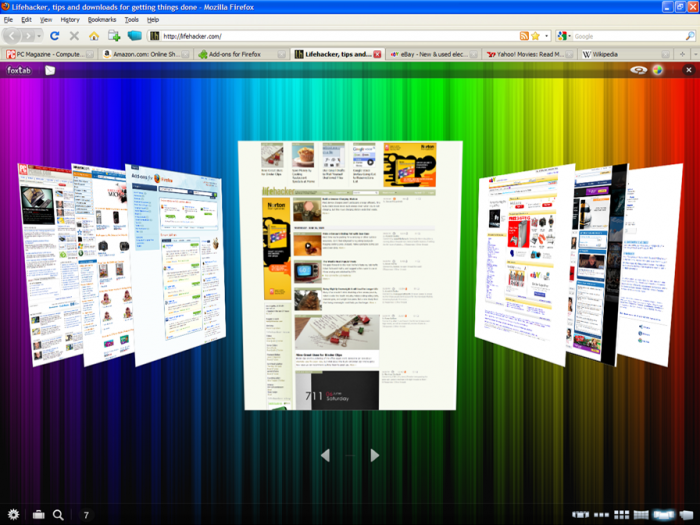The height and width of the screenshot is (525, 700).
Task: Click the FoxTab ring-shaped icon at top right
Action: pyautogui.click(x=638, y=70)
